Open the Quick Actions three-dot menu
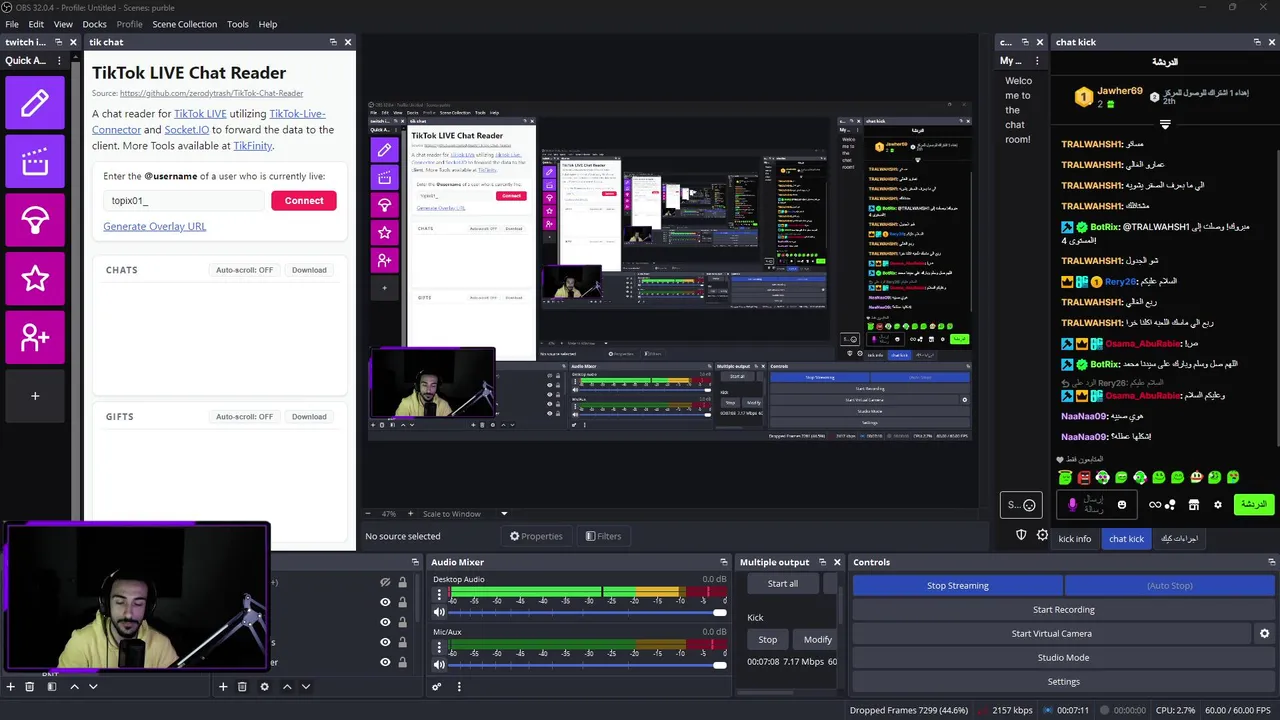Viewport: 1280px width, 720px height. click(x=59, y=60)
